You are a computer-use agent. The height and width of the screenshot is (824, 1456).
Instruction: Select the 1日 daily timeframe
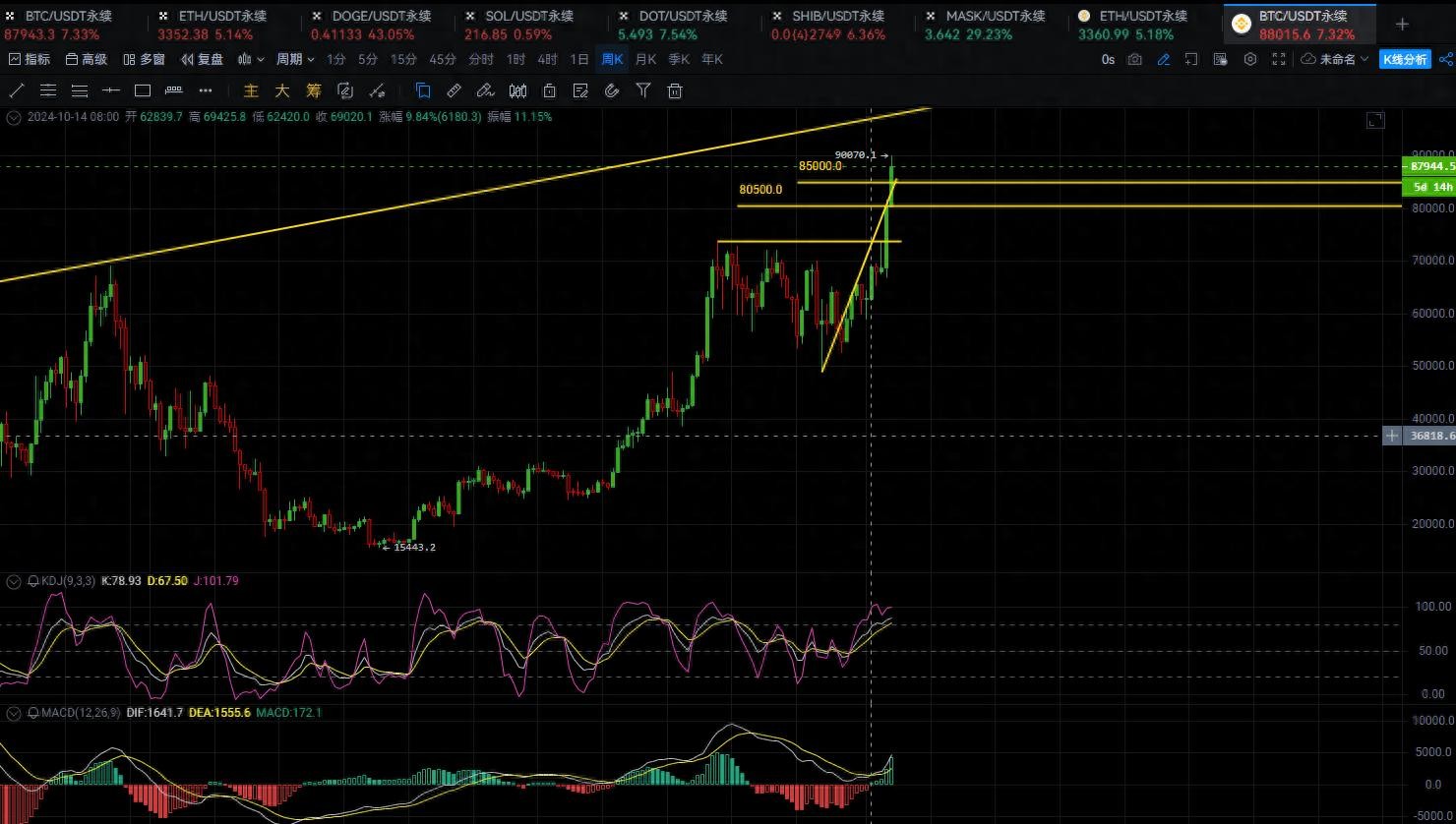[x=579, y=60]
